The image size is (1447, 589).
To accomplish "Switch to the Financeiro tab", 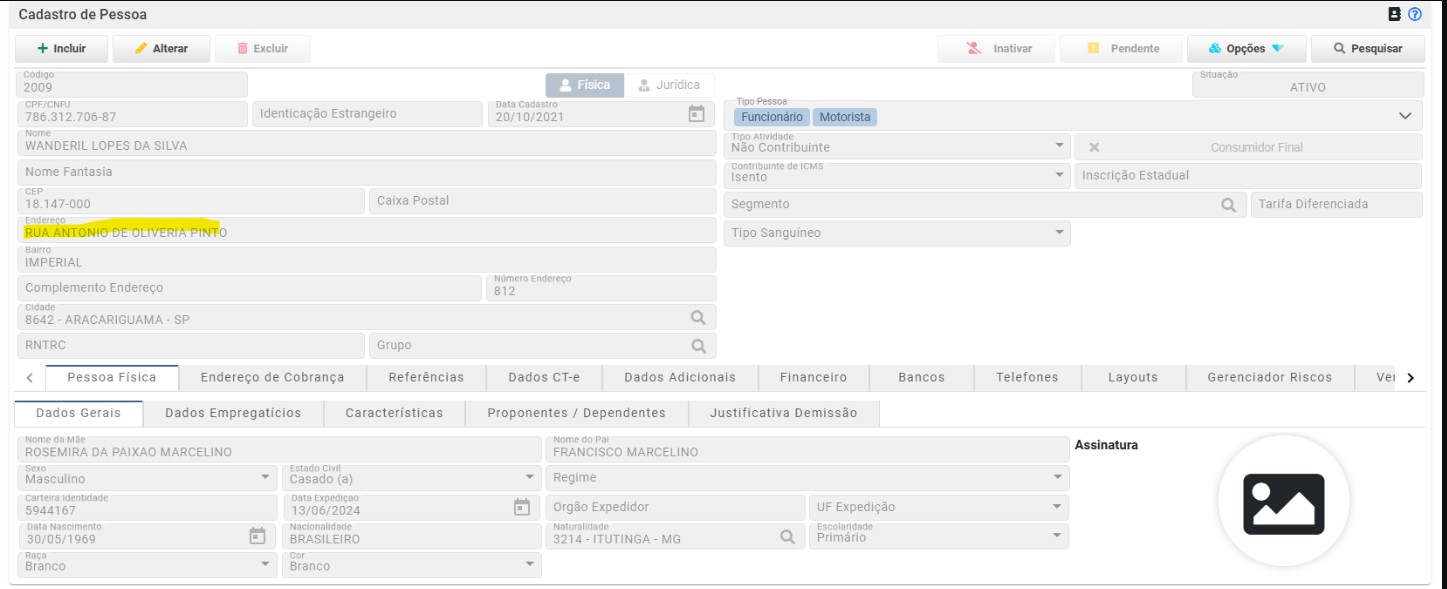I will click(x=813, y=377).
